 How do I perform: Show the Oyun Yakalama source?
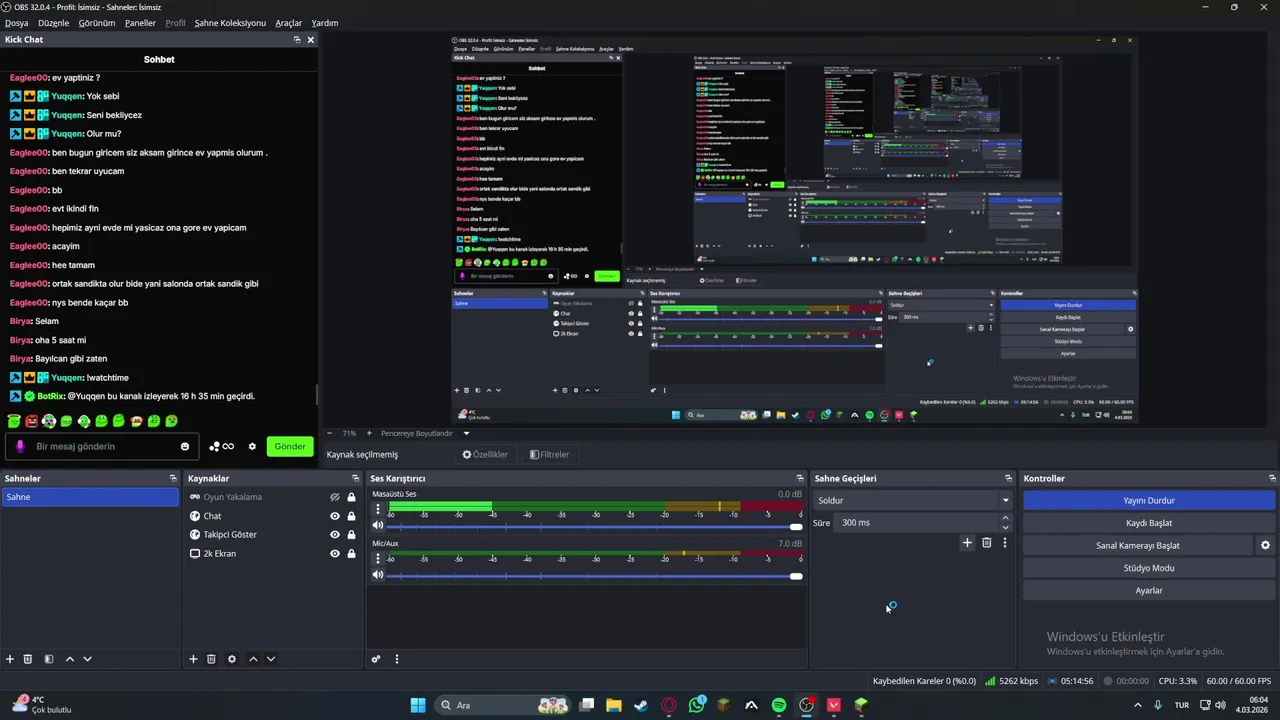coord(335,497)
